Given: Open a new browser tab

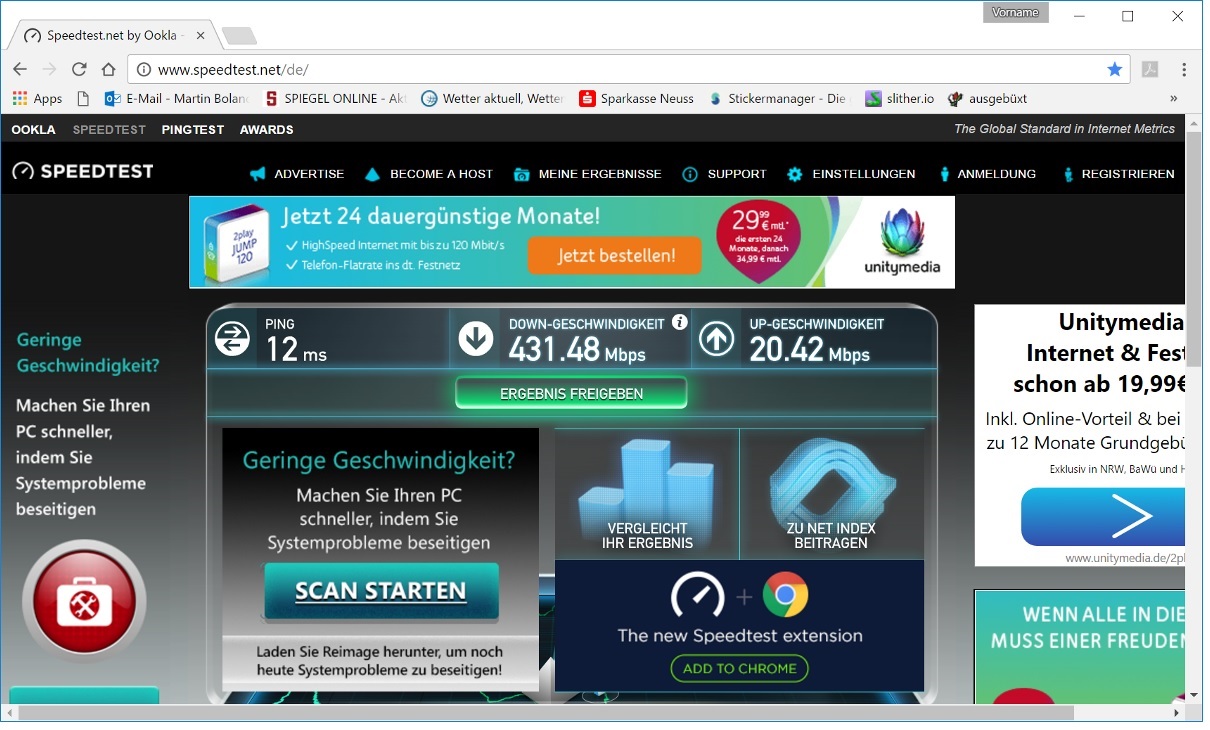Looking at the screenshot, I should (239, 36).
